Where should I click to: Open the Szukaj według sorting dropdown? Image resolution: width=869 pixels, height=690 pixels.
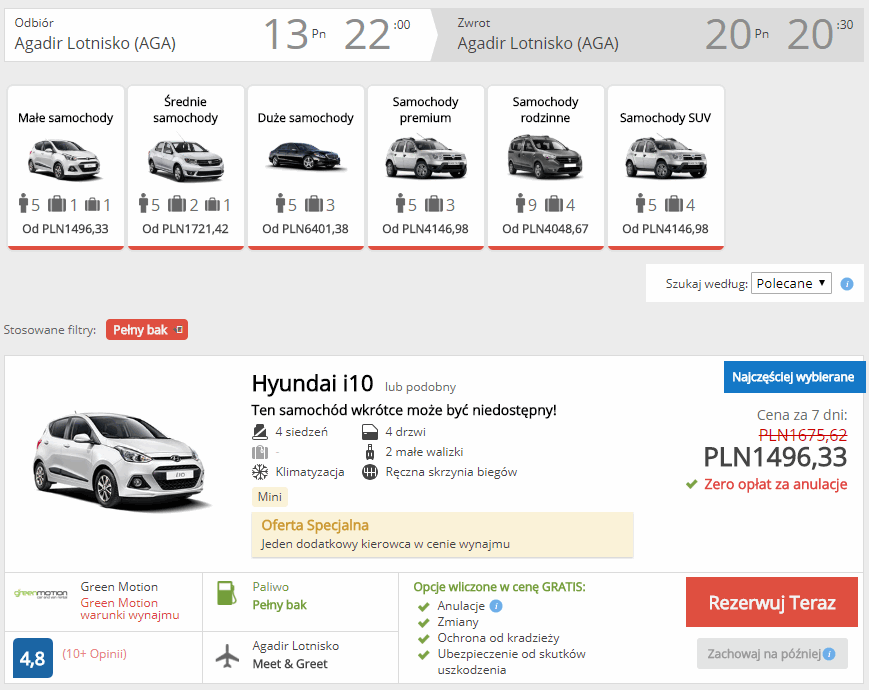(791, 283)
